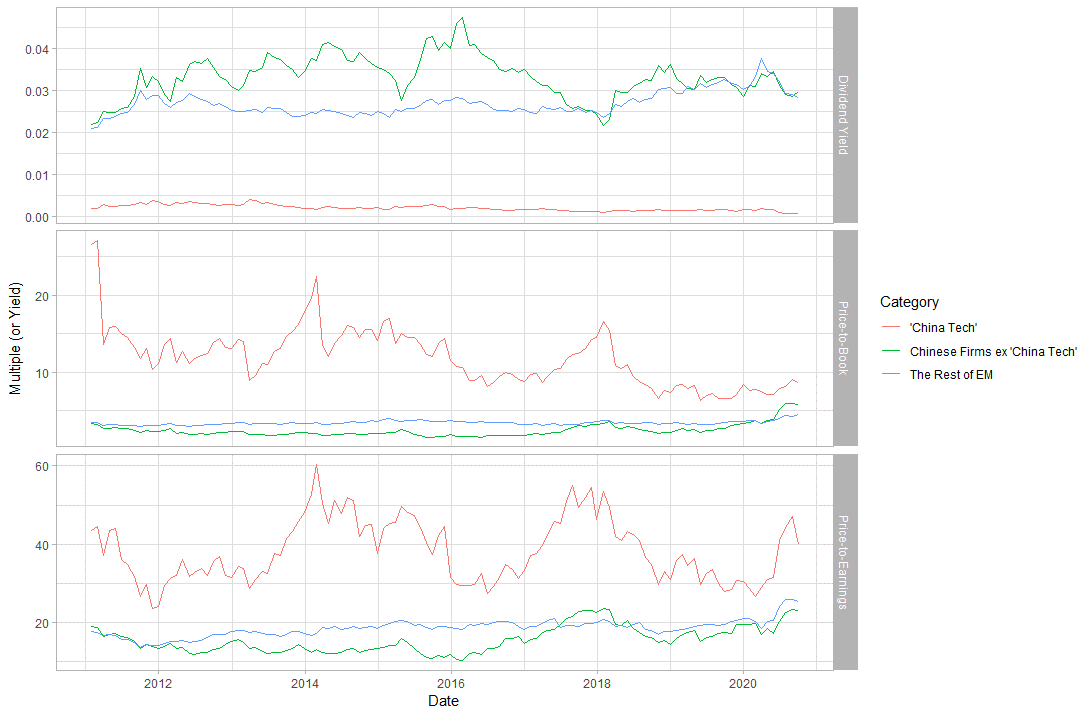The width and height of the screenshot is (1092, 716).
Task: Click the 0.00 tick label on Dividend Yield axis
Action: pos(37,217)
